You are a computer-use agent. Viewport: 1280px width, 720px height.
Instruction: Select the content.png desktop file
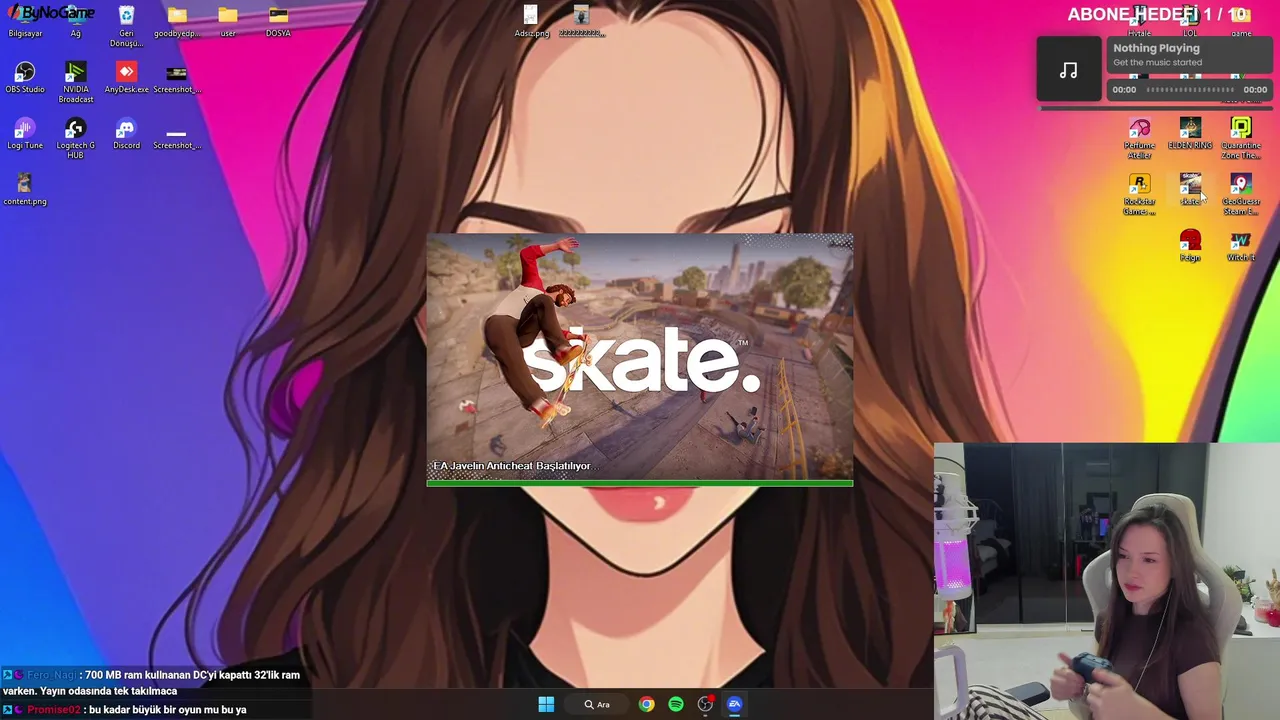[25, 189]
